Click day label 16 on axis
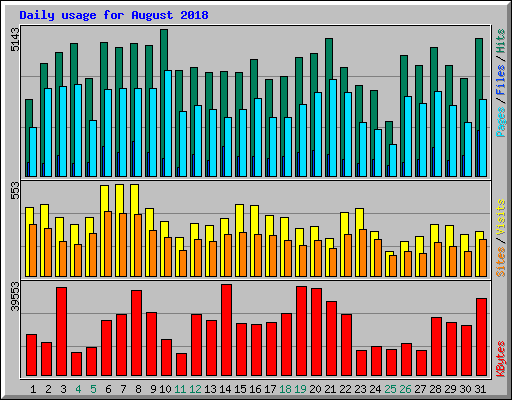The width and height of the screenshot is (512, 400). [x=255, y=389]
